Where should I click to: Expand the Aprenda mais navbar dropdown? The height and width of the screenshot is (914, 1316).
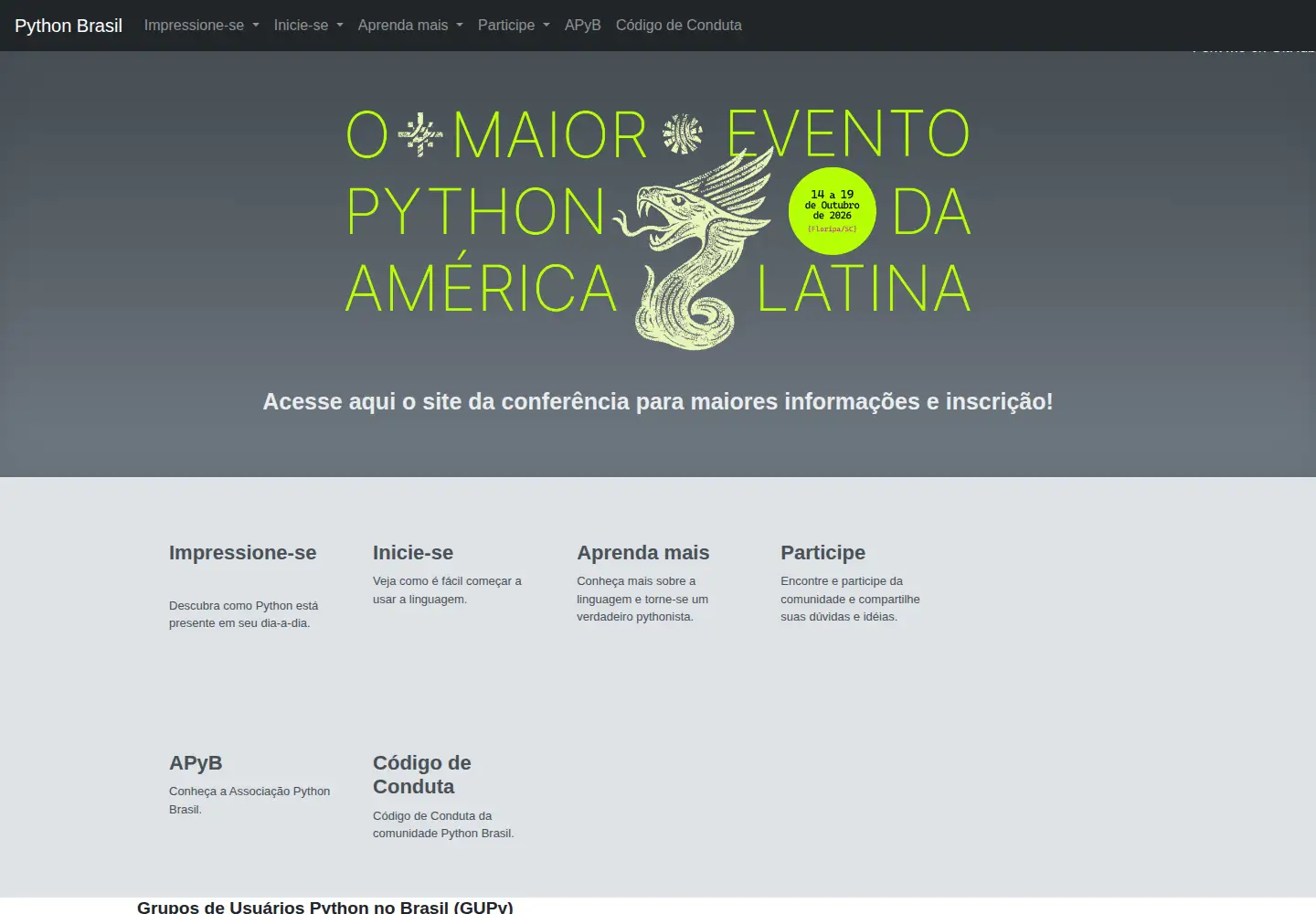410,26
